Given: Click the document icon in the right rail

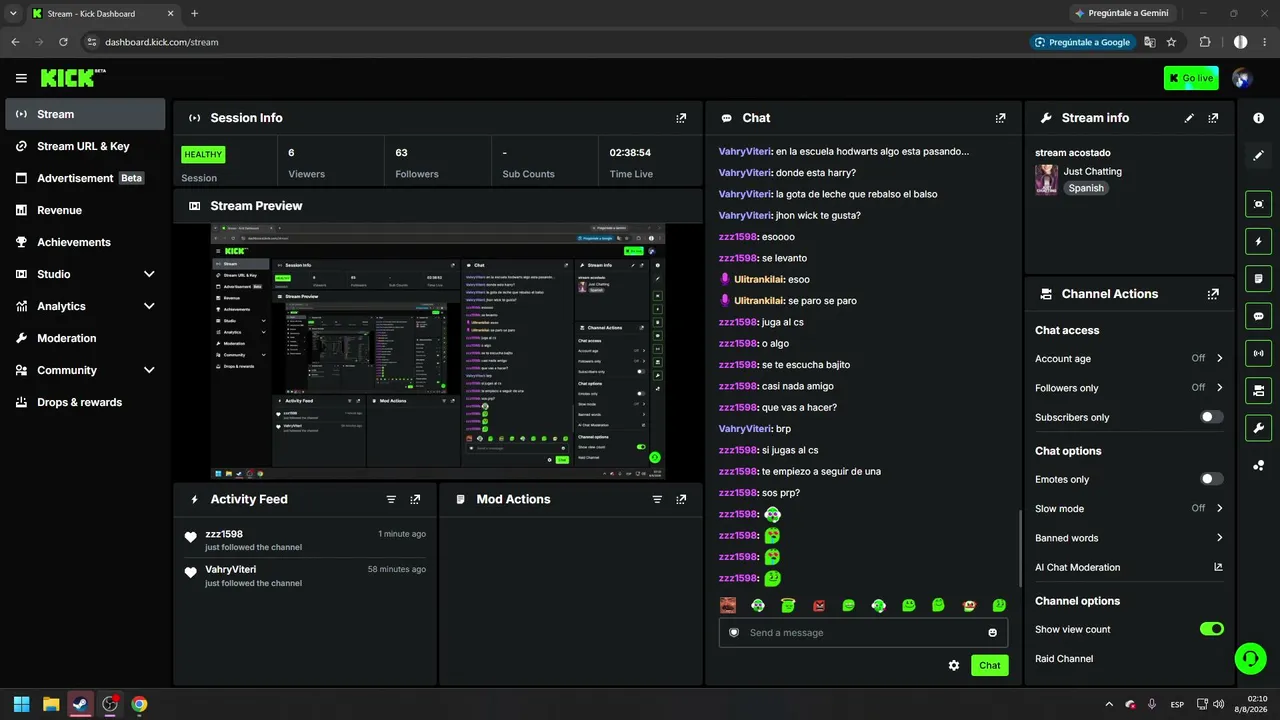Looking at the screenshot, I should coord(1258,278).
